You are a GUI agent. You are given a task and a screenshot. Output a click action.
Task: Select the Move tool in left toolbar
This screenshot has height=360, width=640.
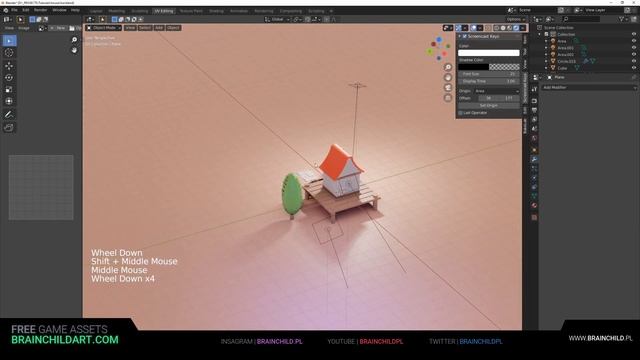pyautogui.click(x=9, y=65)
